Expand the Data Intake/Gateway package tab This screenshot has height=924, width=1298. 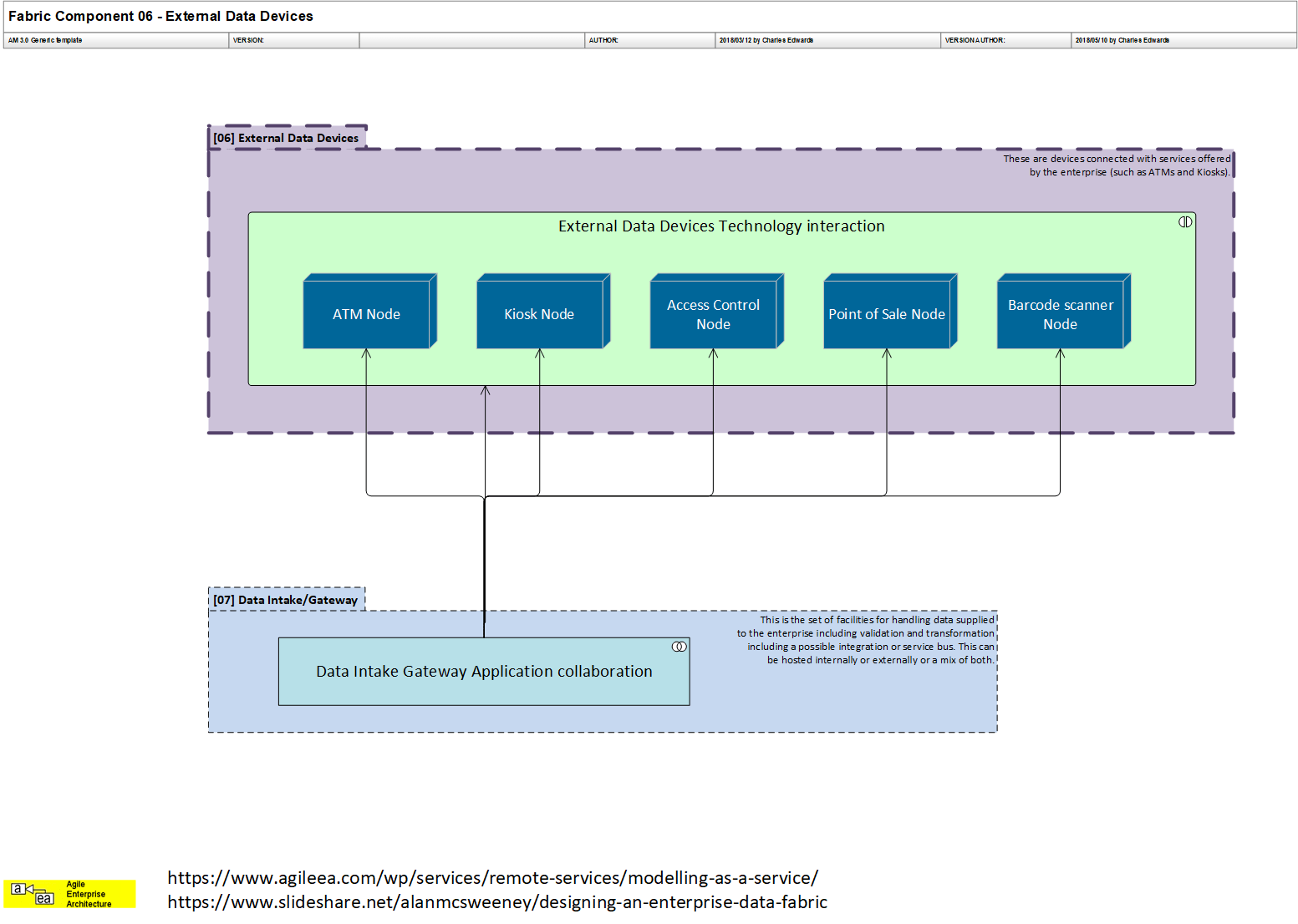pos(287,599)
